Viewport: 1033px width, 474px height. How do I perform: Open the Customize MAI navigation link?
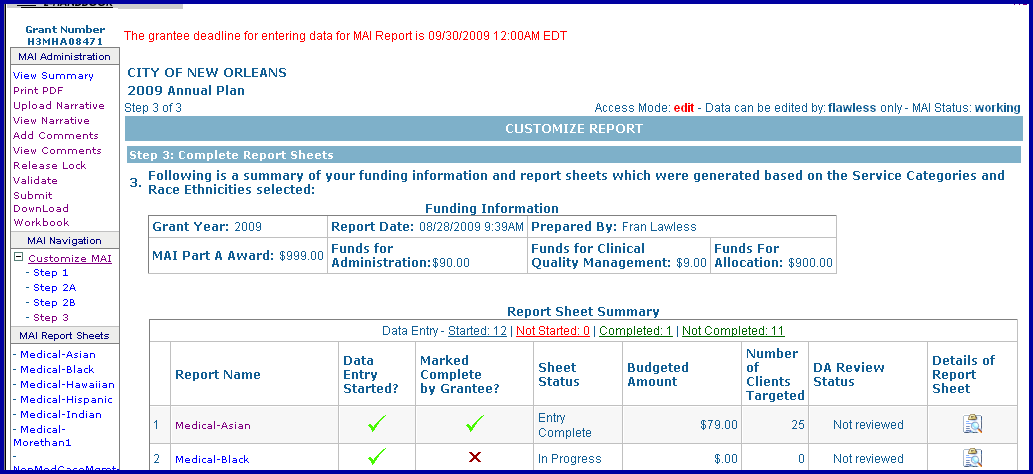70,258
